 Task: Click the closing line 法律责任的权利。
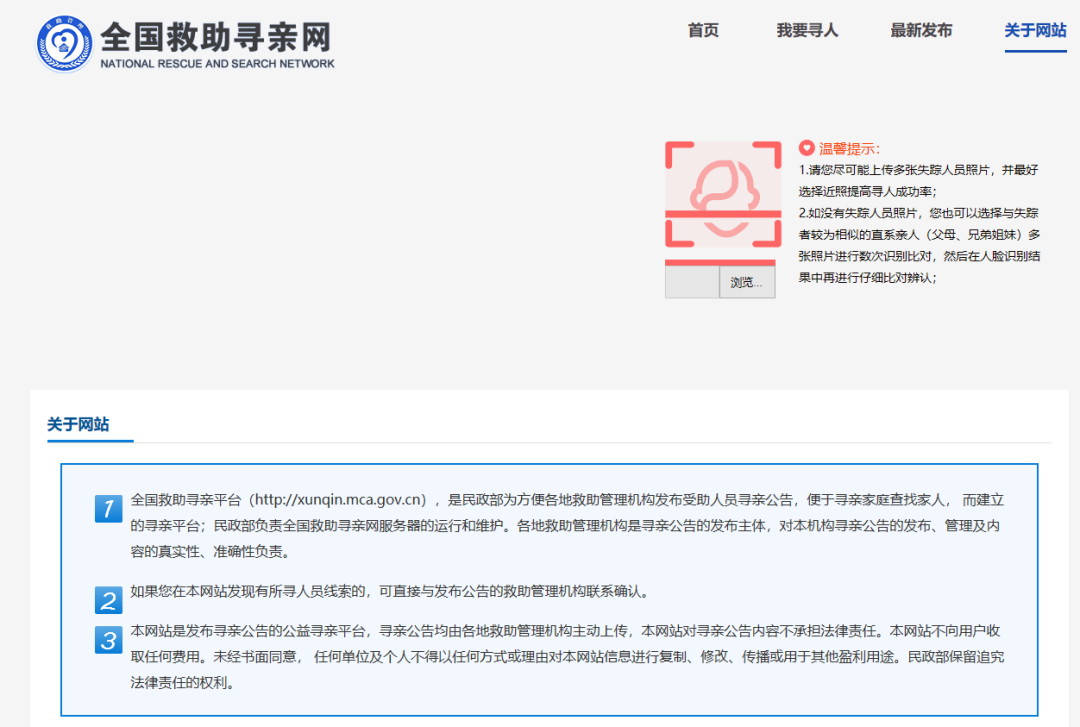coord(183,683)
